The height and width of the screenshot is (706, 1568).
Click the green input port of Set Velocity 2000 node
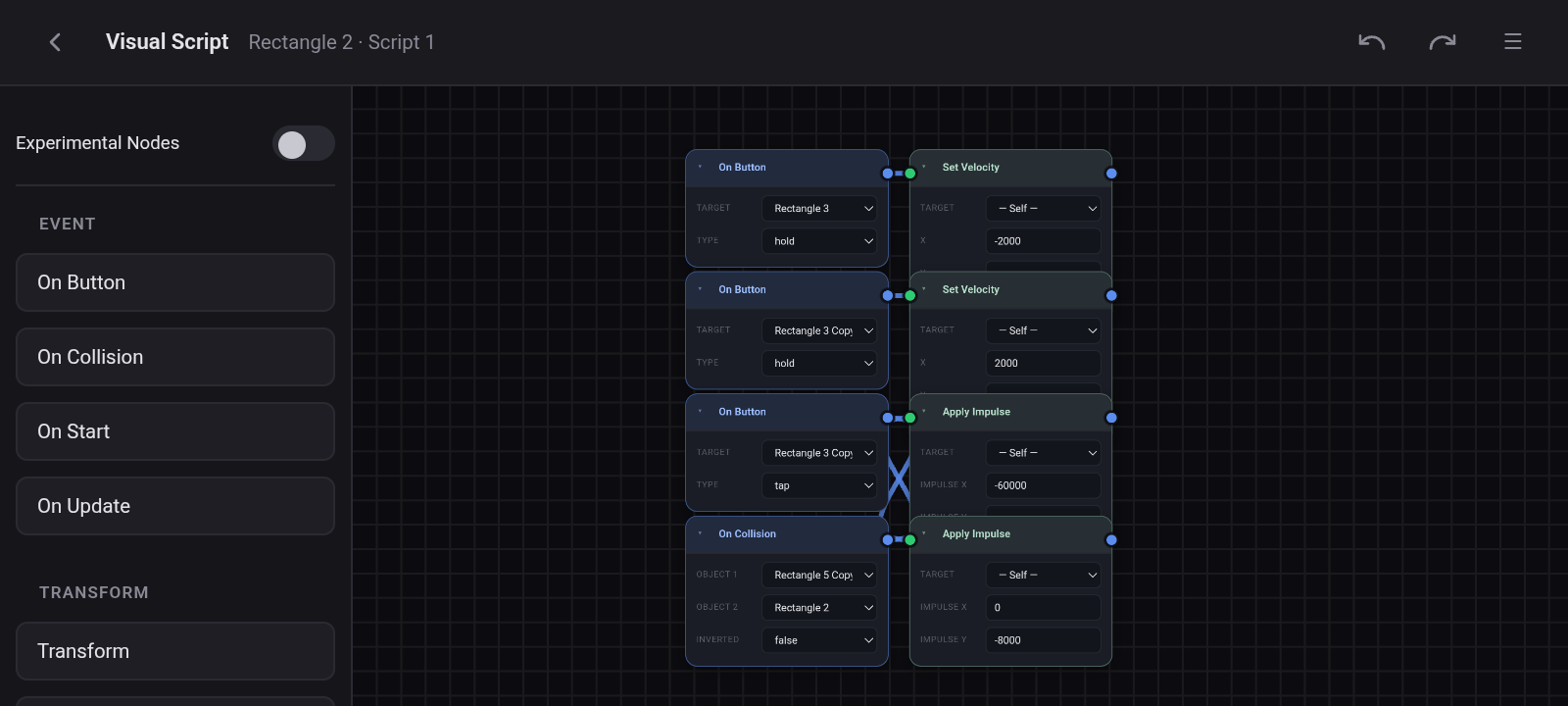(910, 295)
